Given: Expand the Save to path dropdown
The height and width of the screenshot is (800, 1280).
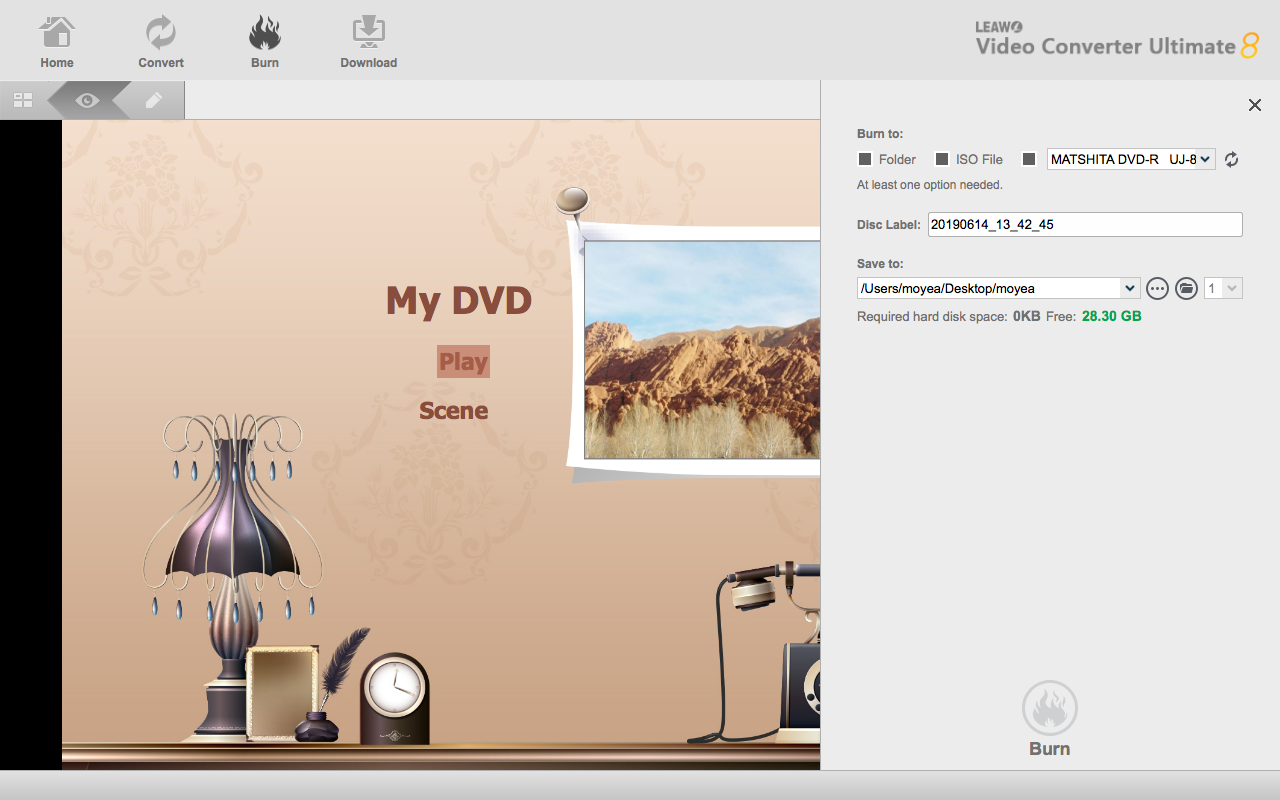Looking at the screenshot, I should (x=1130, y=288).
